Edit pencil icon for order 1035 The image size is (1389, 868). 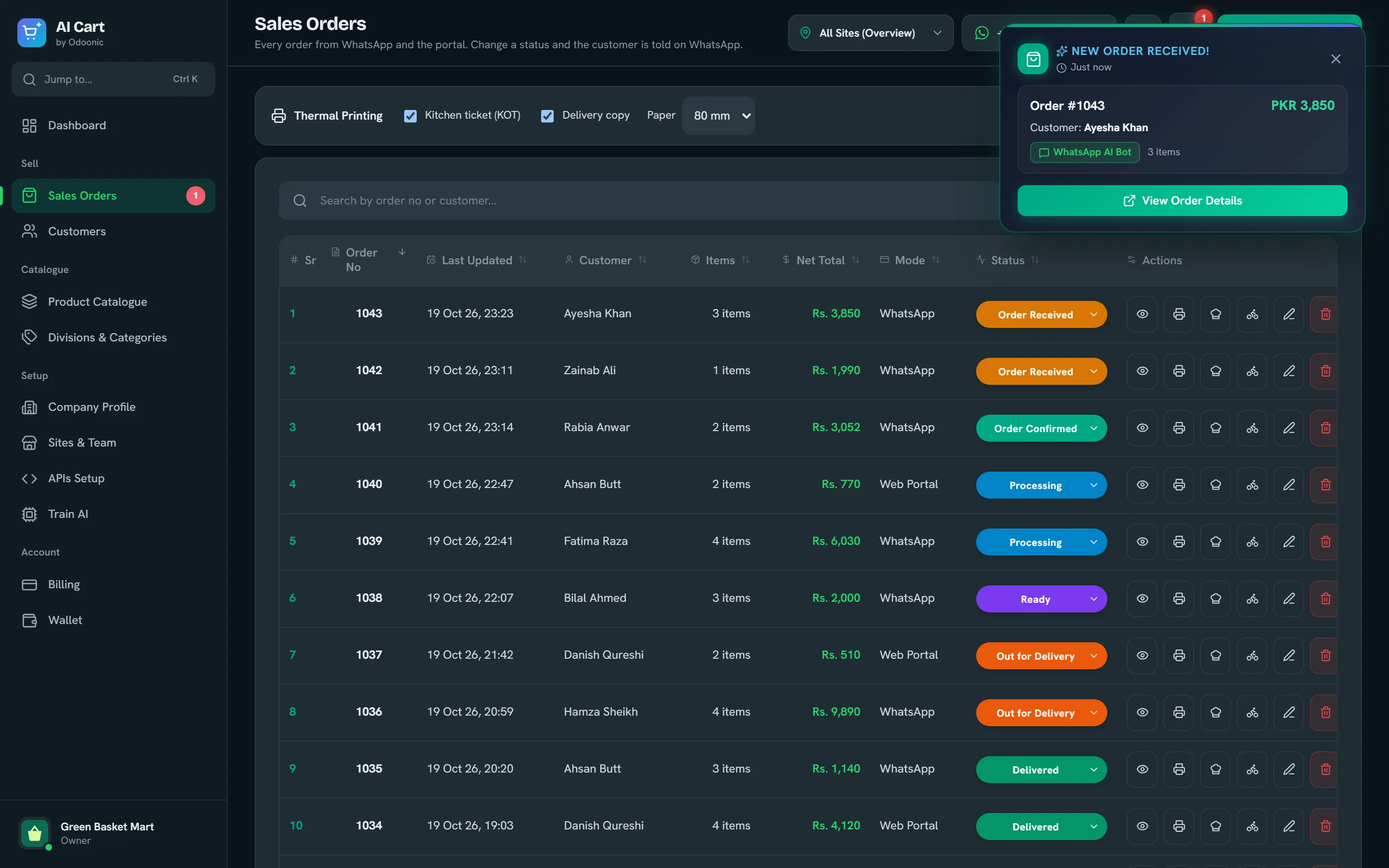tap(1289, 769)
